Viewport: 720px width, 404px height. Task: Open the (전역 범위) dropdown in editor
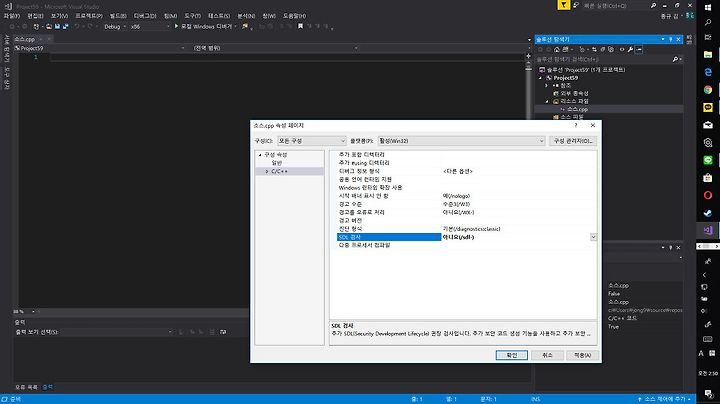coord(275,48)
